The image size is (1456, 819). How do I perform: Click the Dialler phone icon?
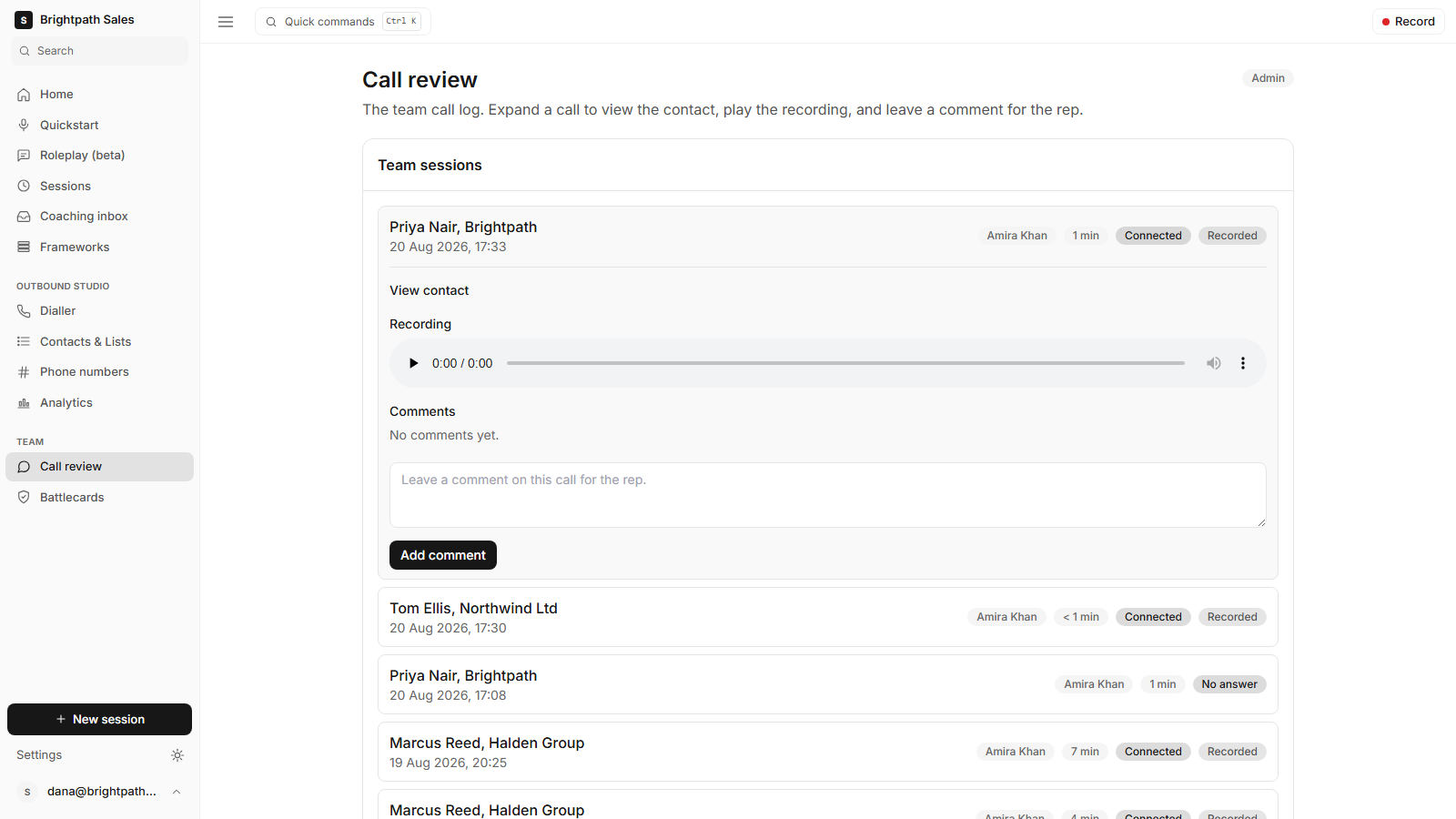point(24,311)
